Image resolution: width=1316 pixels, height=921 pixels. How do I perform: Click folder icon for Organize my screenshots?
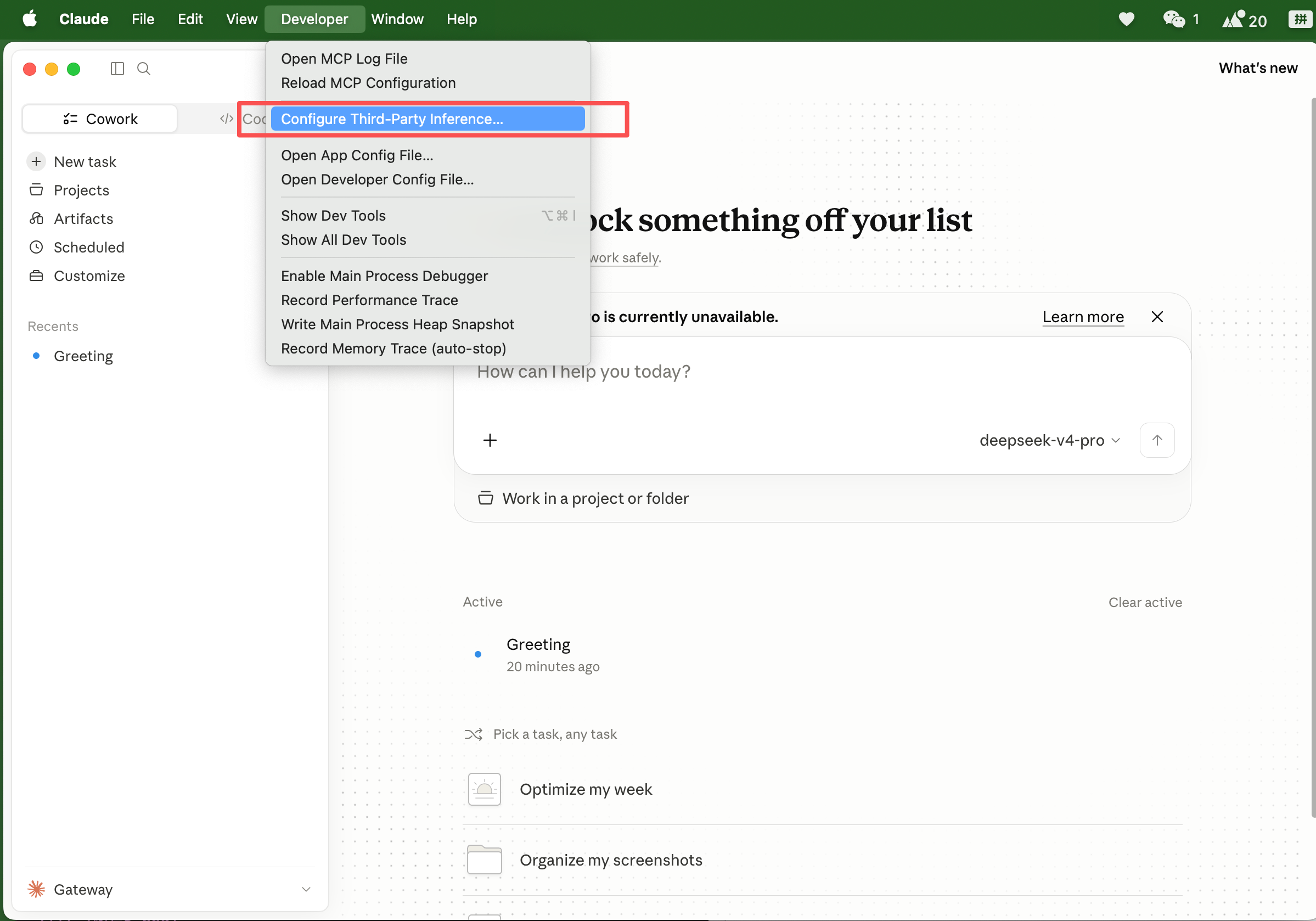point(485,860)
